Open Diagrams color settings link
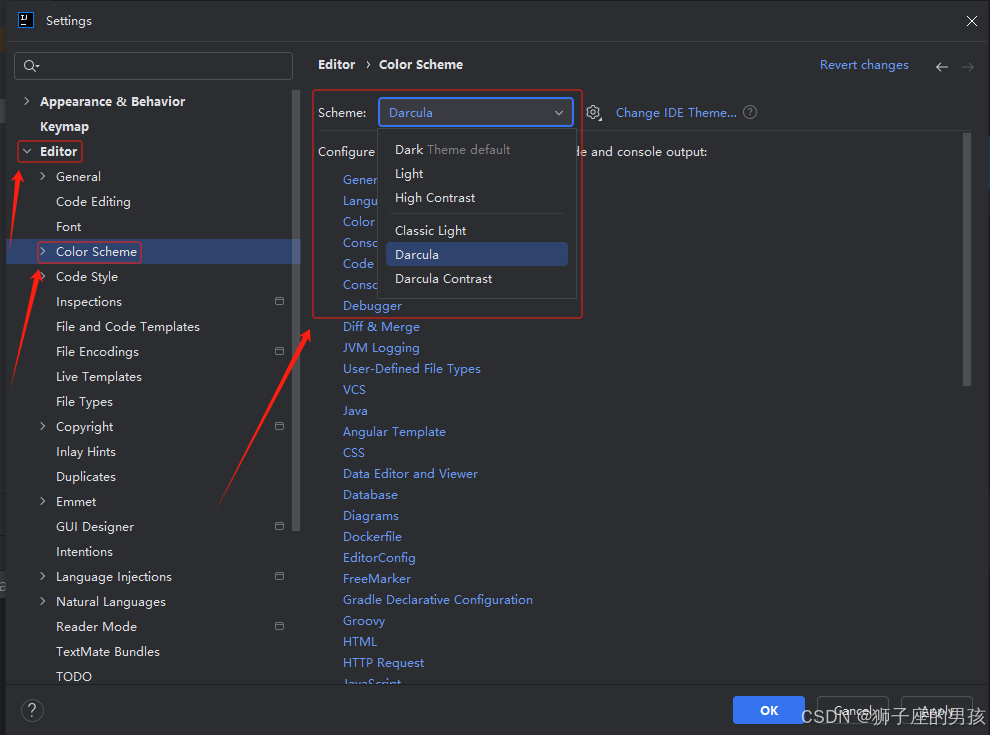The image size is (990, 735). 371,516
